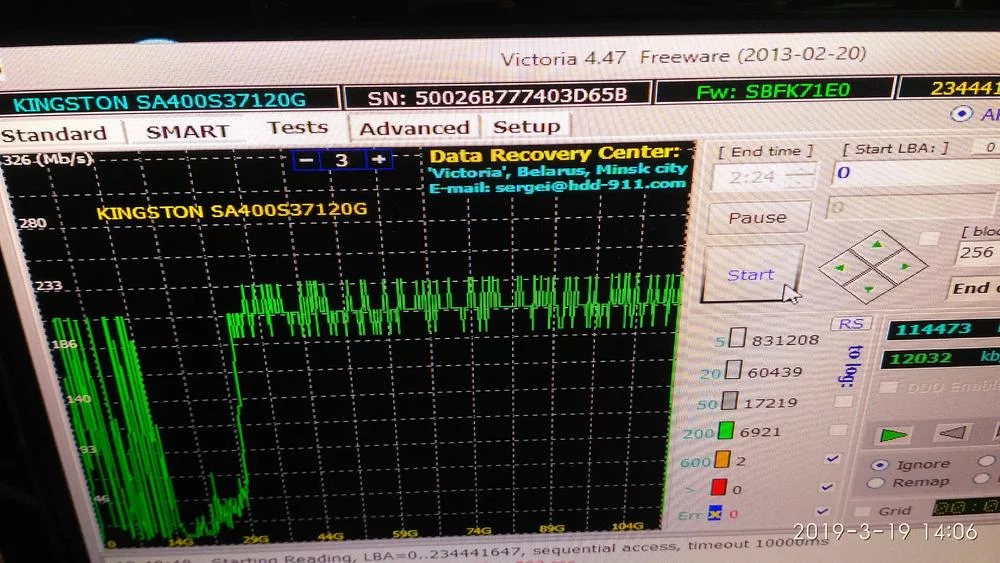Open the SMART tab
This screenshot has width=1000, height=563.
pos(188,131)
